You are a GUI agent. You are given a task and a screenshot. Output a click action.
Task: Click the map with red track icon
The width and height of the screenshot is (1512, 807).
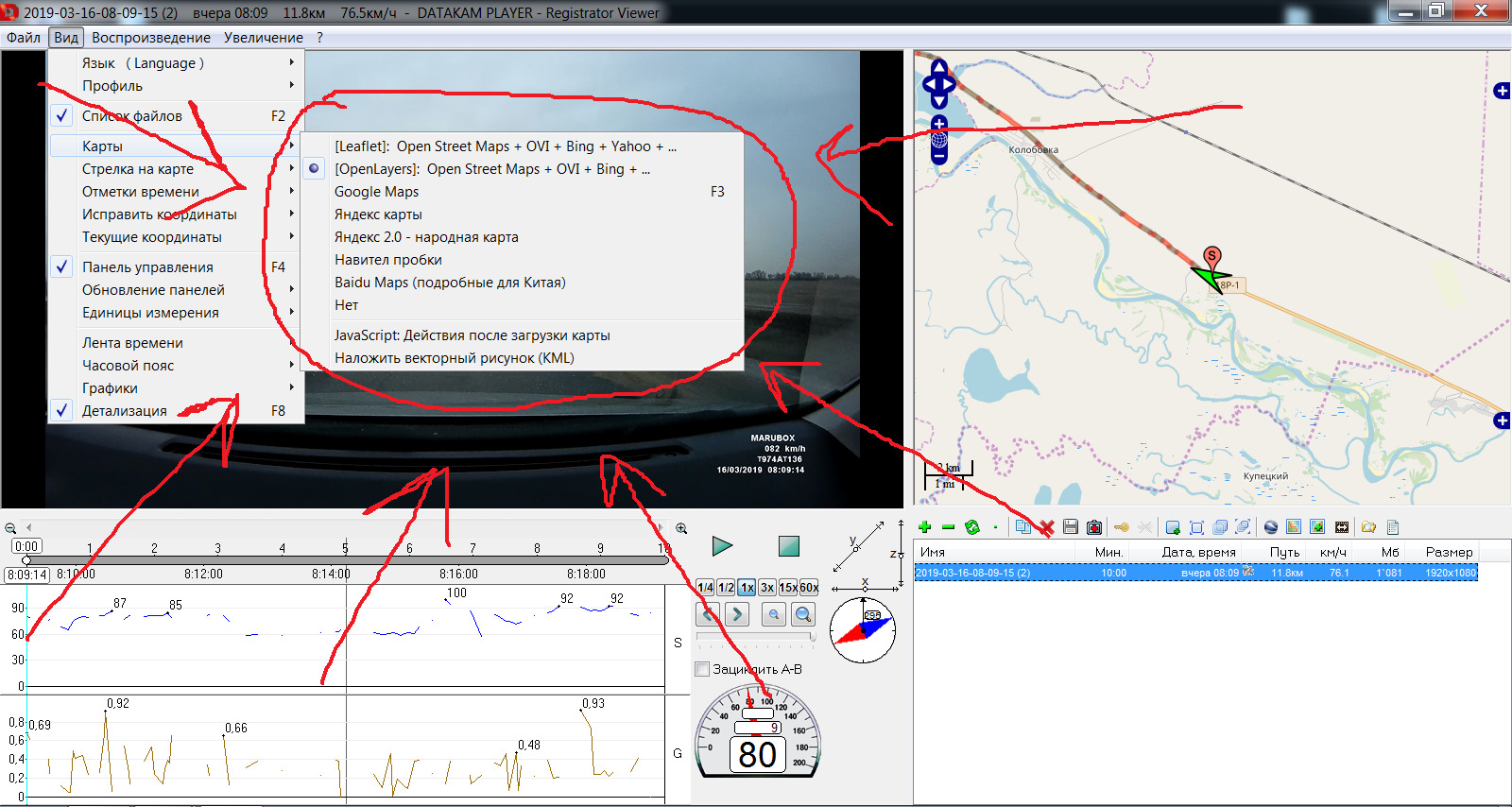pos(1294,527)
